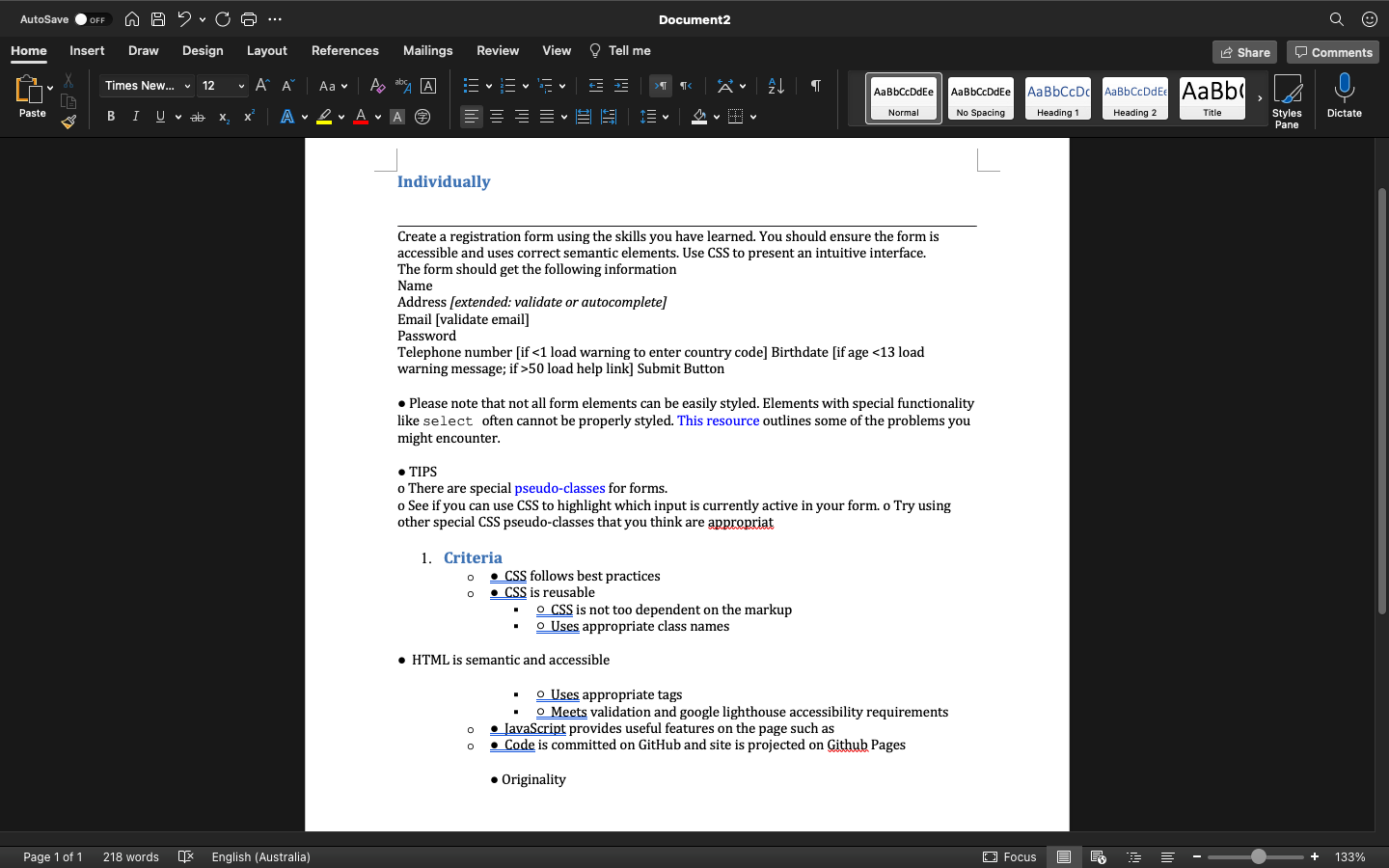1389x868 pixels.
Task: Open the Change Case dropdown
Action: tap(333, 86)
